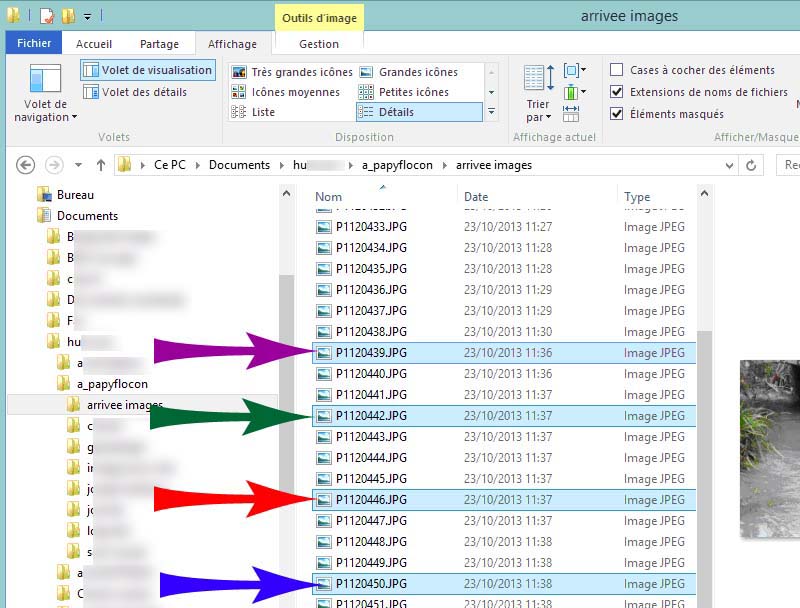Click the P1120439.JPG file icon
Screen dimensions: 800x608
point(323,352)
